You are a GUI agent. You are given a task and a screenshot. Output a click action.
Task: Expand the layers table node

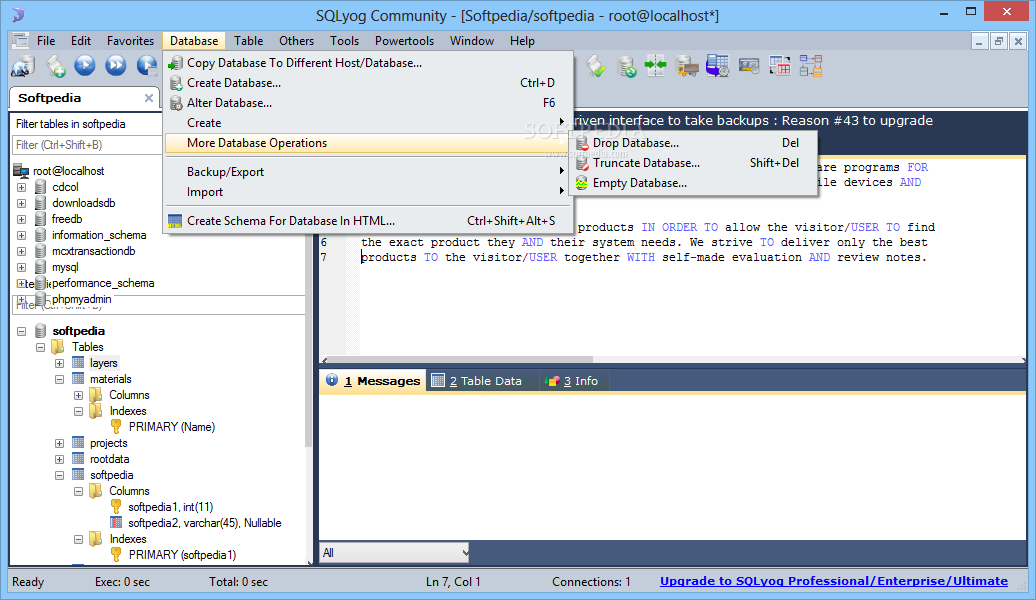coord(59,363)
